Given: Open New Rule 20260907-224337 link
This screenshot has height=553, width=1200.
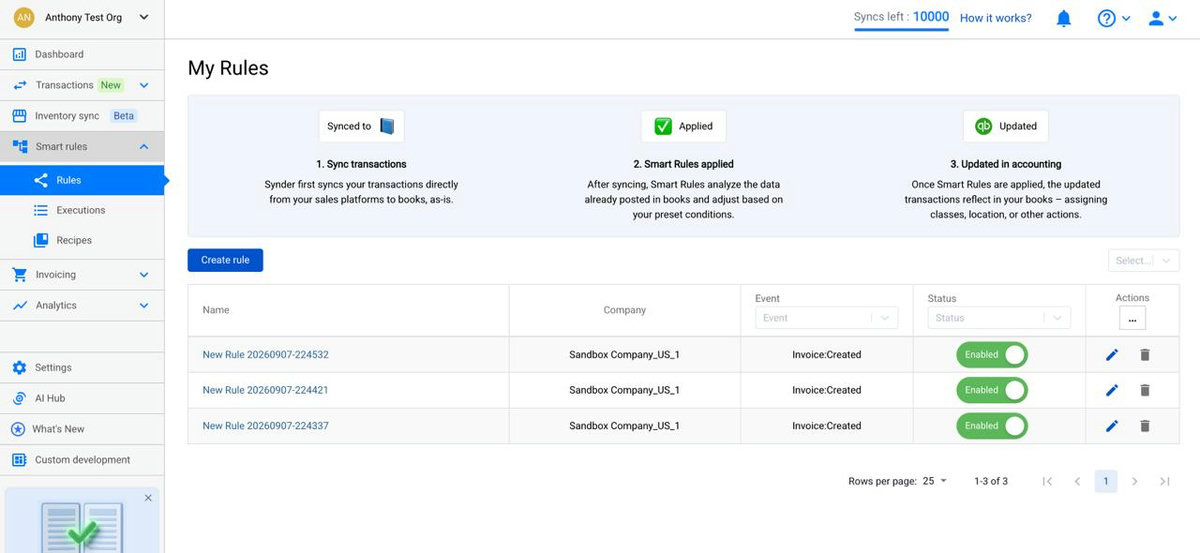Looking at the screenshot, I should click(266, 426).
